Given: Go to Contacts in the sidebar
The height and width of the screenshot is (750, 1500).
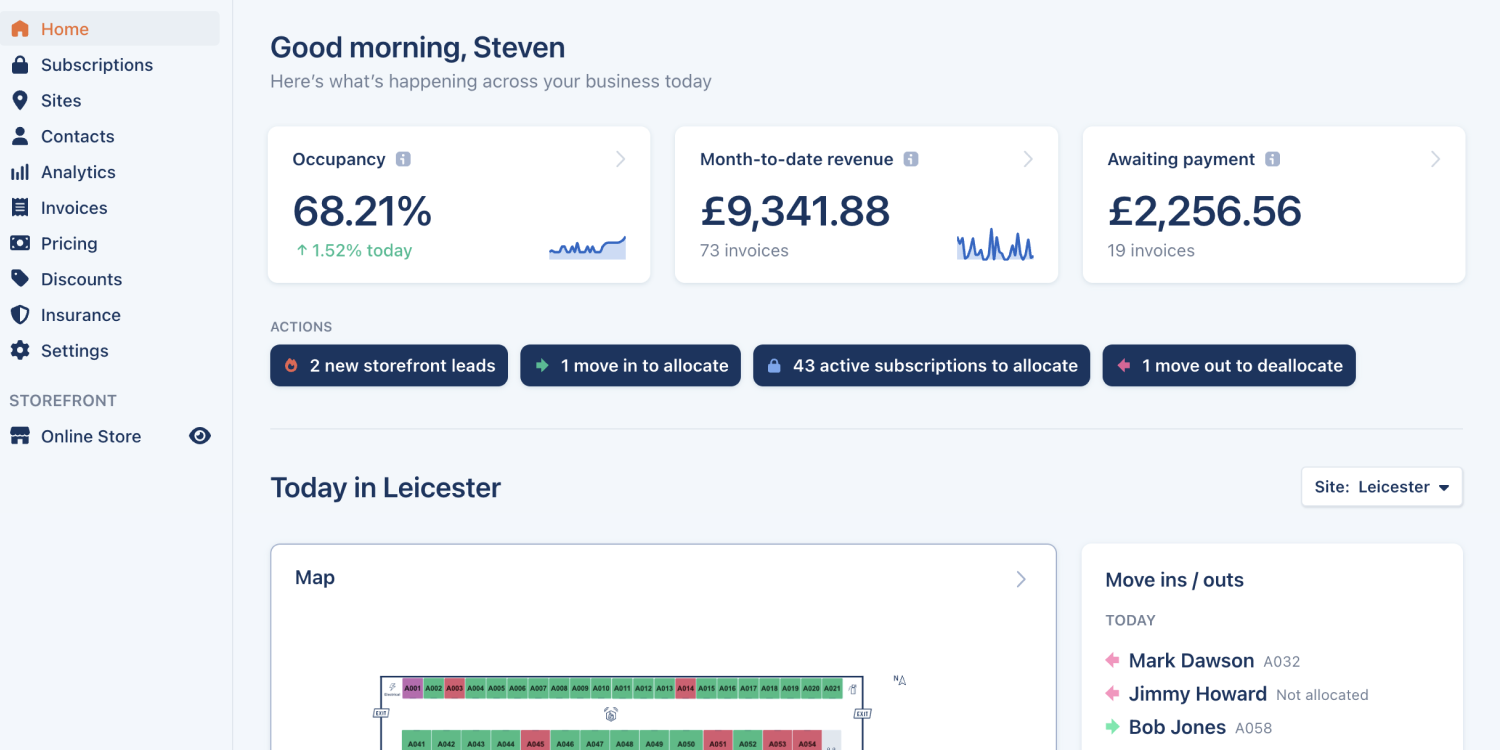Looking at the screenshot, I should [x=77, y=136].
